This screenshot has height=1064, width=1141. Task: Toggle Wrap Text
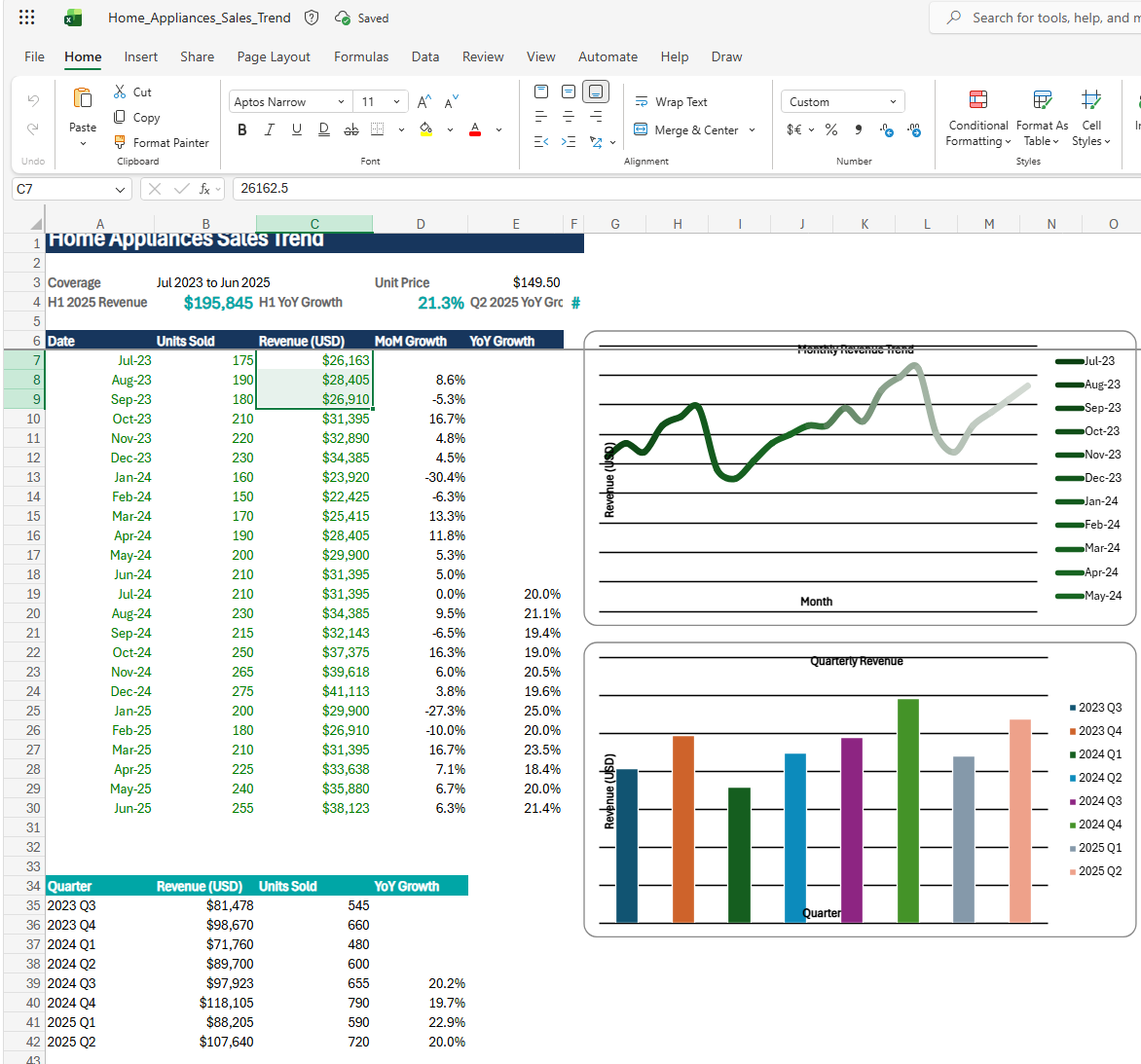[671, 102]
